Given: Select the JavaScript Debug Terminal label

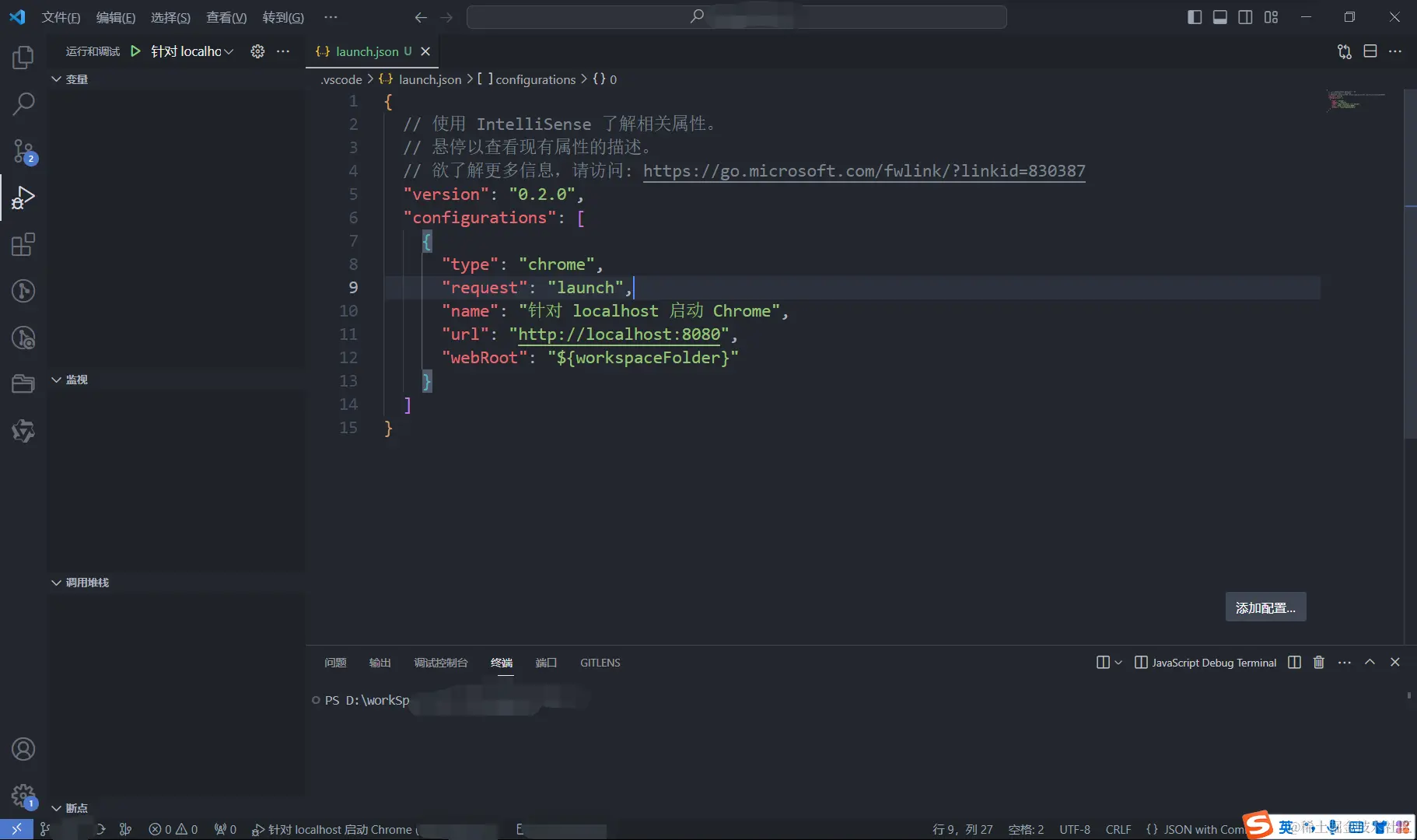Looking at the screenshot, I should coord(1214,663).
